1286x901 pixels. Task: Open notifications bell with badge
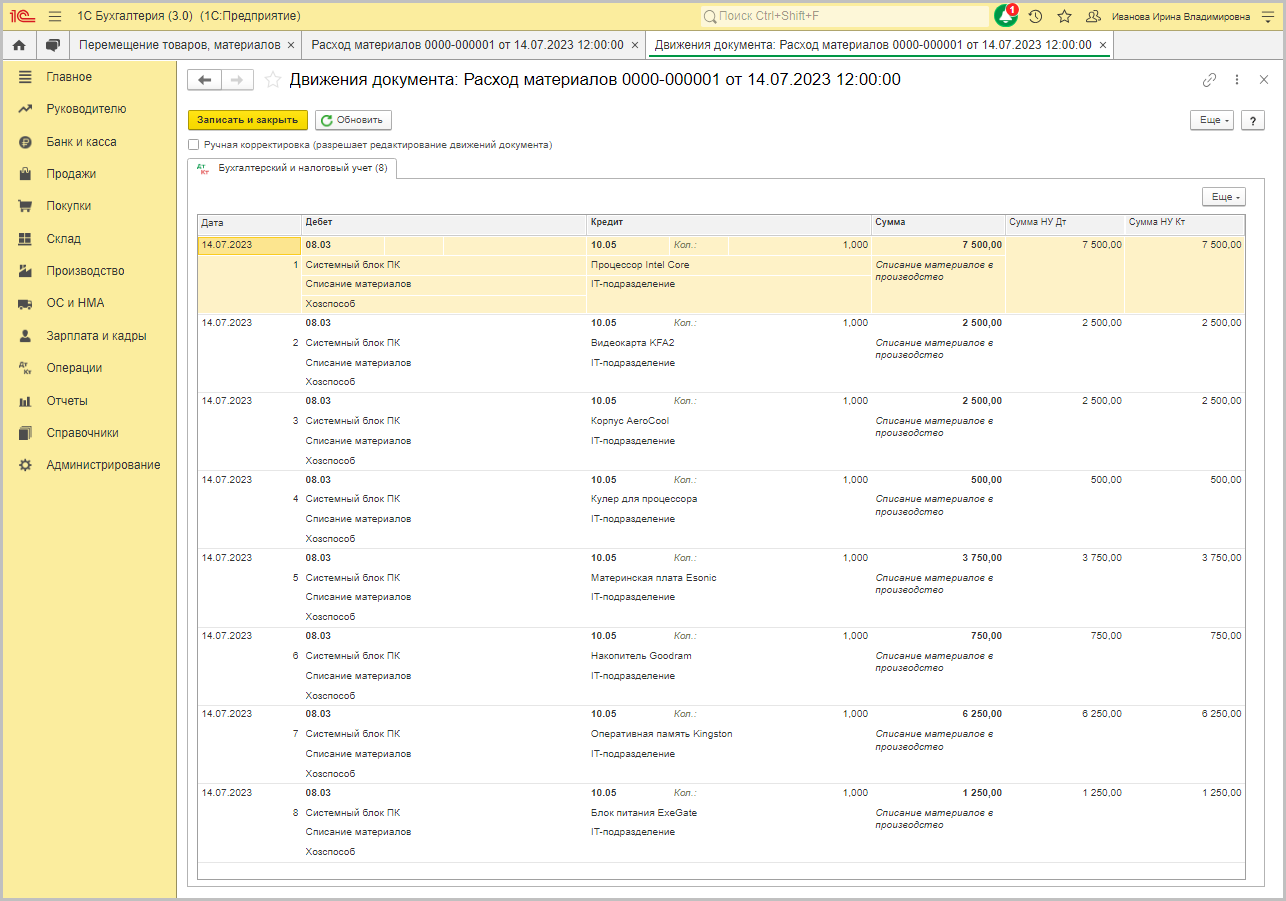[1005, 16]
